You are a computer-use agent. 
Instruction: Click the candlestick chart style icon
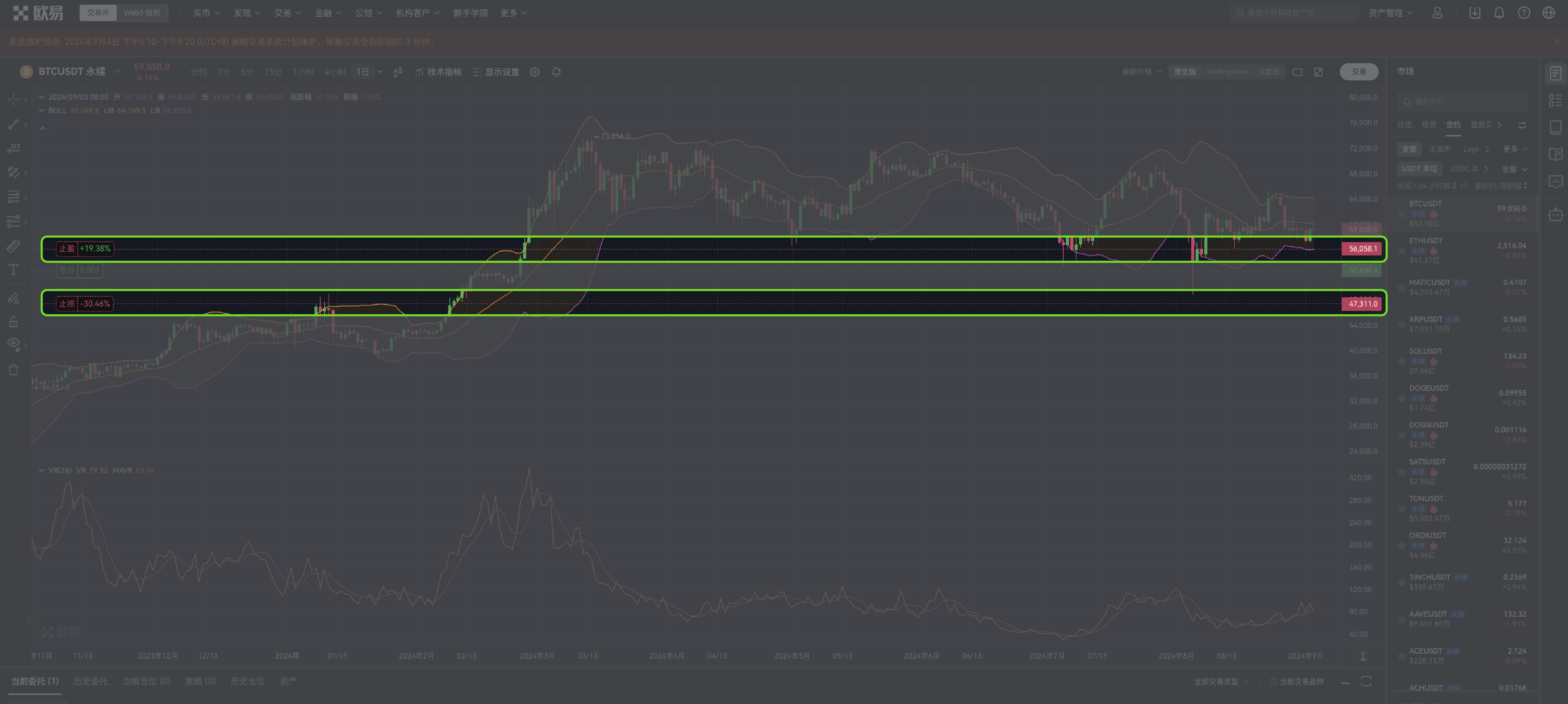(x=398, y=72)
